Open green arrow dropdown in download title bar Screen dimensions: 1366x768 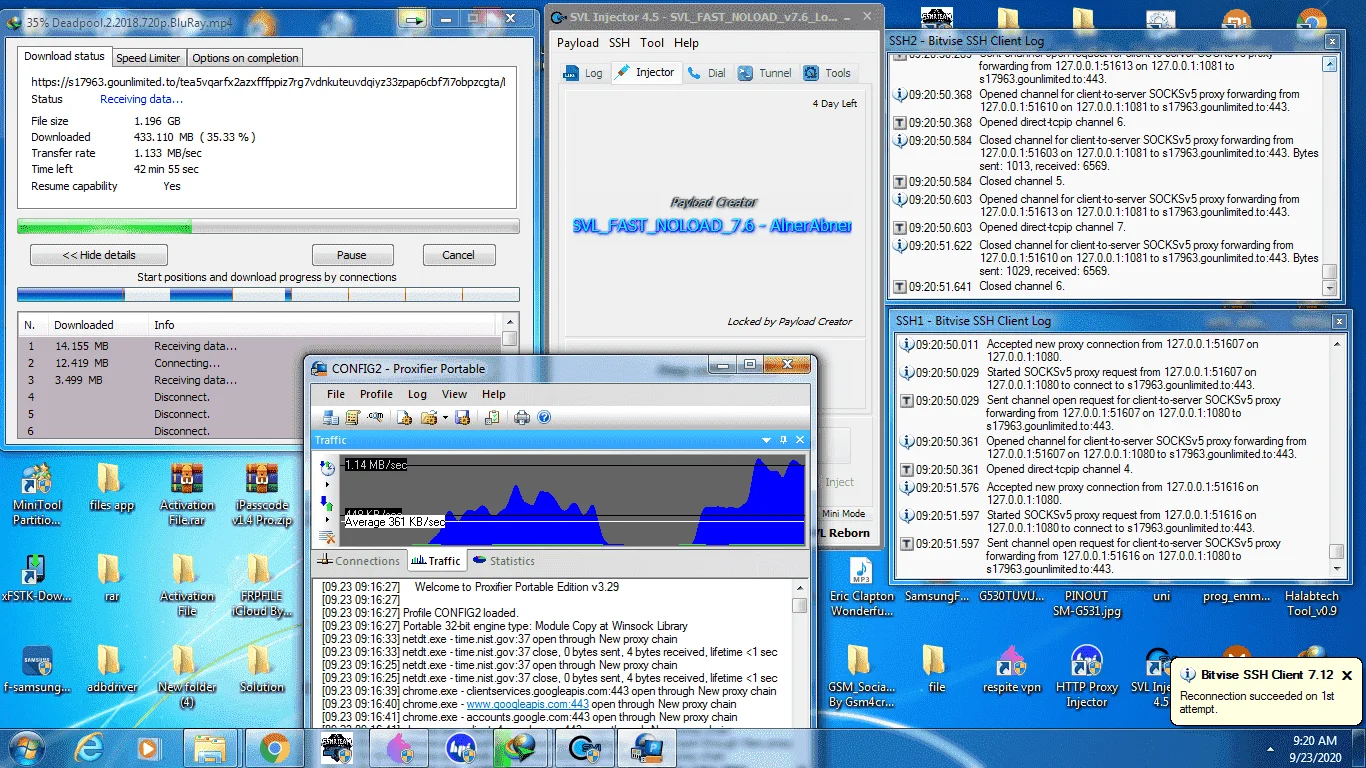coord(412,20)
